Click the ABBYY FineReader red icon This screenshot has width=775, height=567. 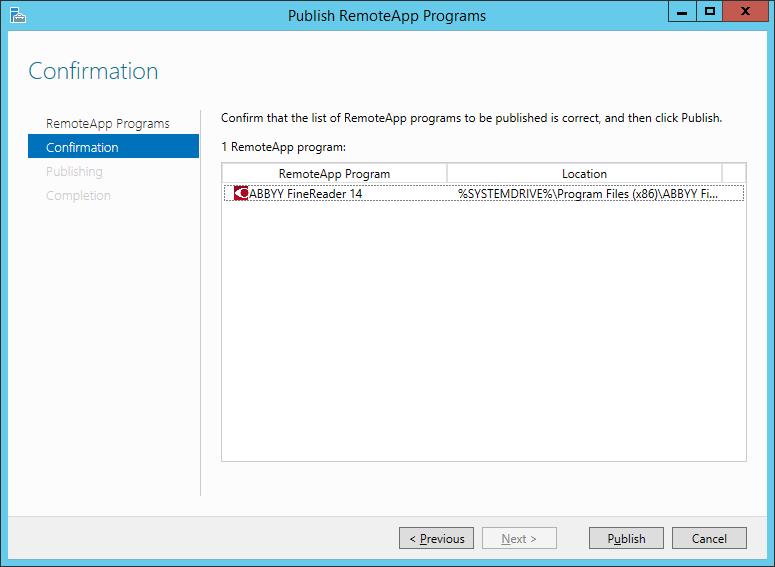tap(241, 193)
